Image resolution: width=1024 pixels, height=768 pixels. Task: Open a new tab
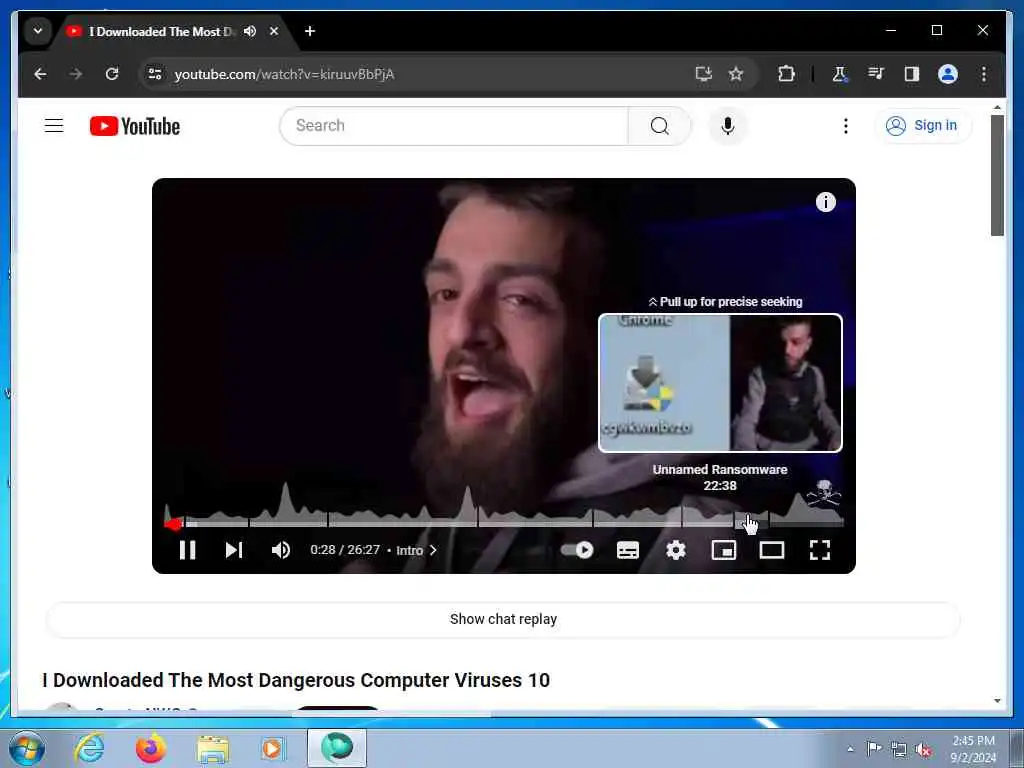(310, 31)
